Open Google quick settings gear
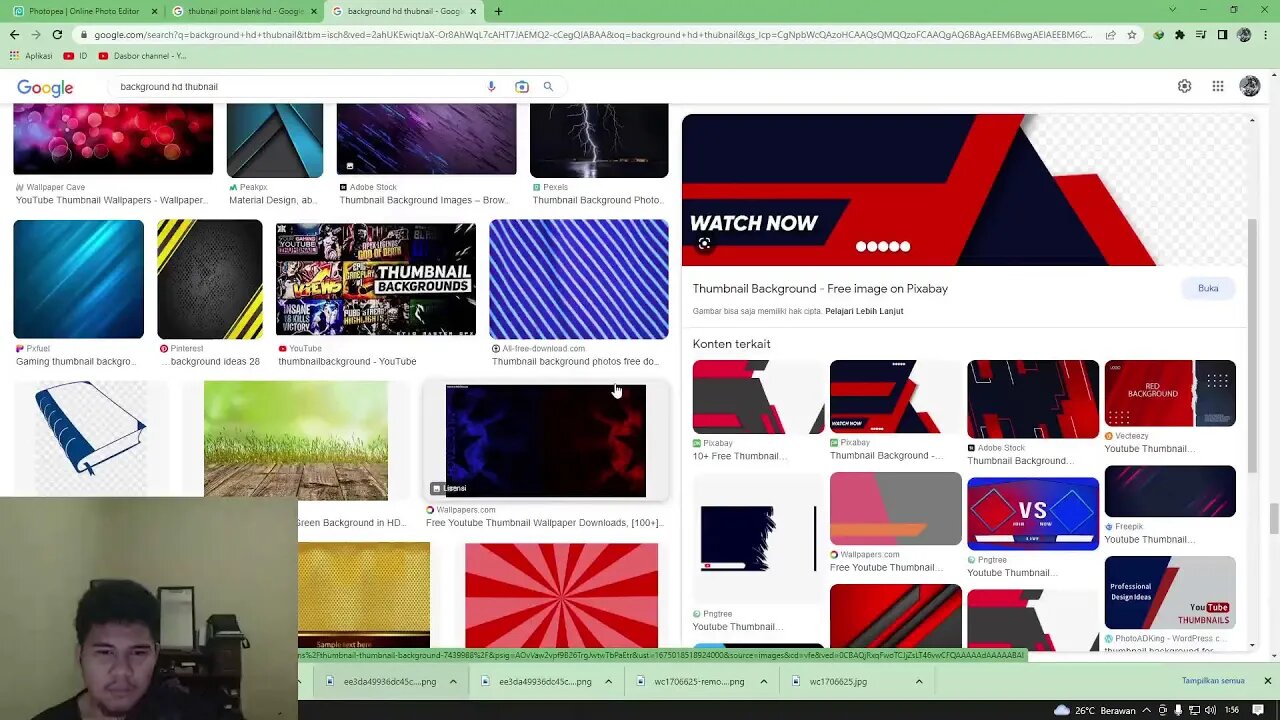This screenshot has width=1280, height=720. tap(1184, 86)
